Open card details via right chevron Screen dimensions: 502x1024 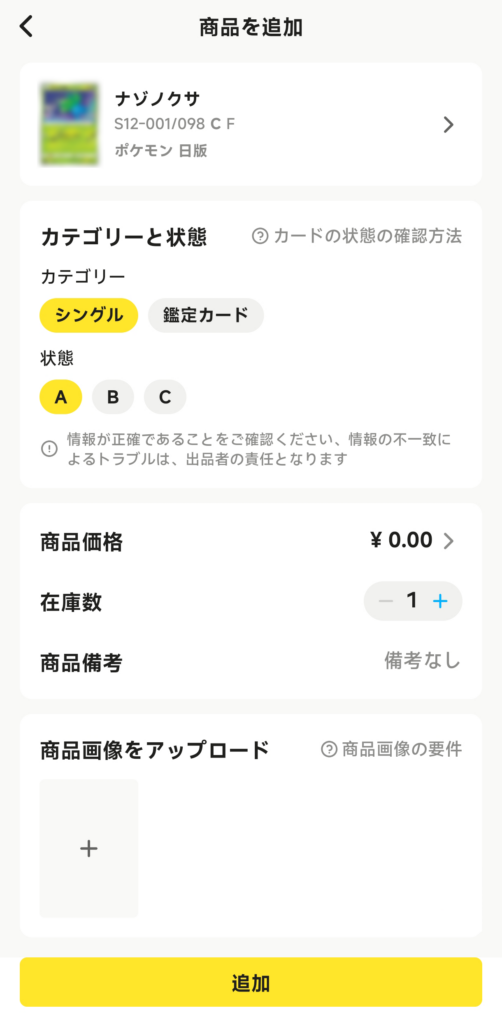tap(448, 125)
